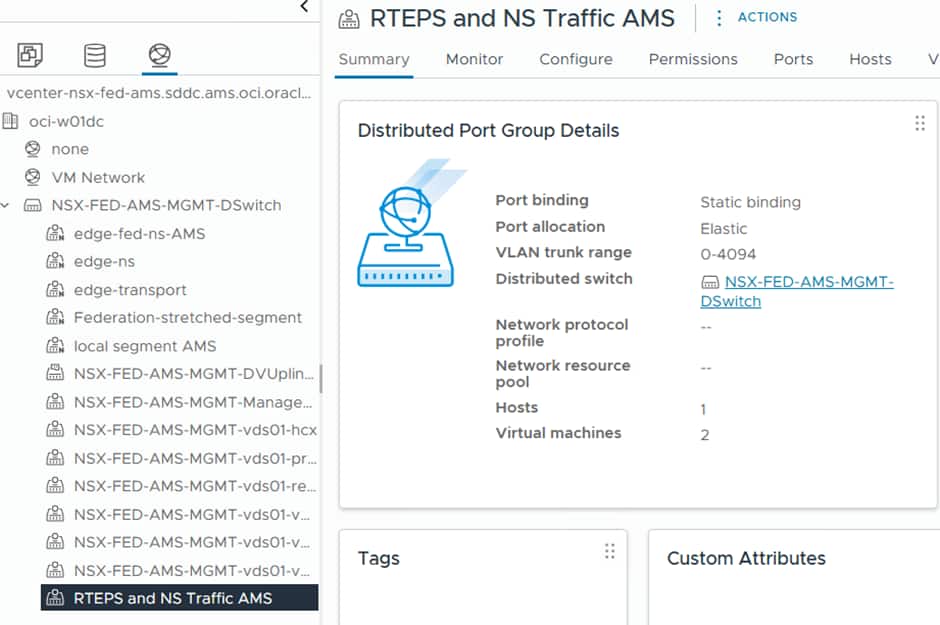Click port group icon beside NSX-FED-AMS-MGMT-vds01-pr...
Viewport: 940px width, 625px height.
click(x=55, y=458)
